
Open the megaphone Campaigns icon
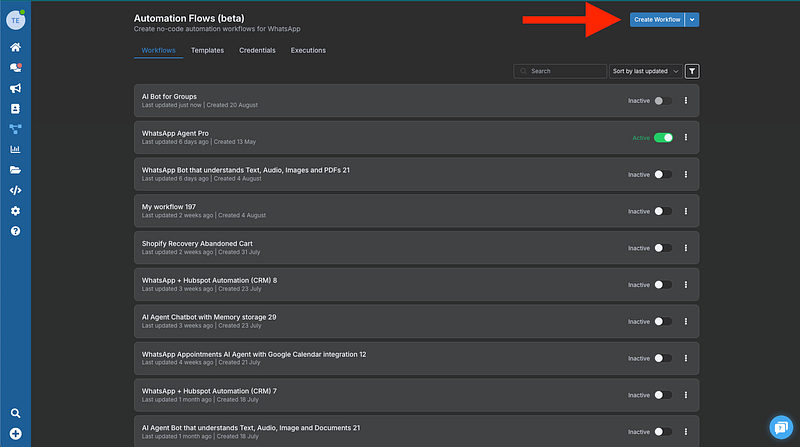click(15, 88)
